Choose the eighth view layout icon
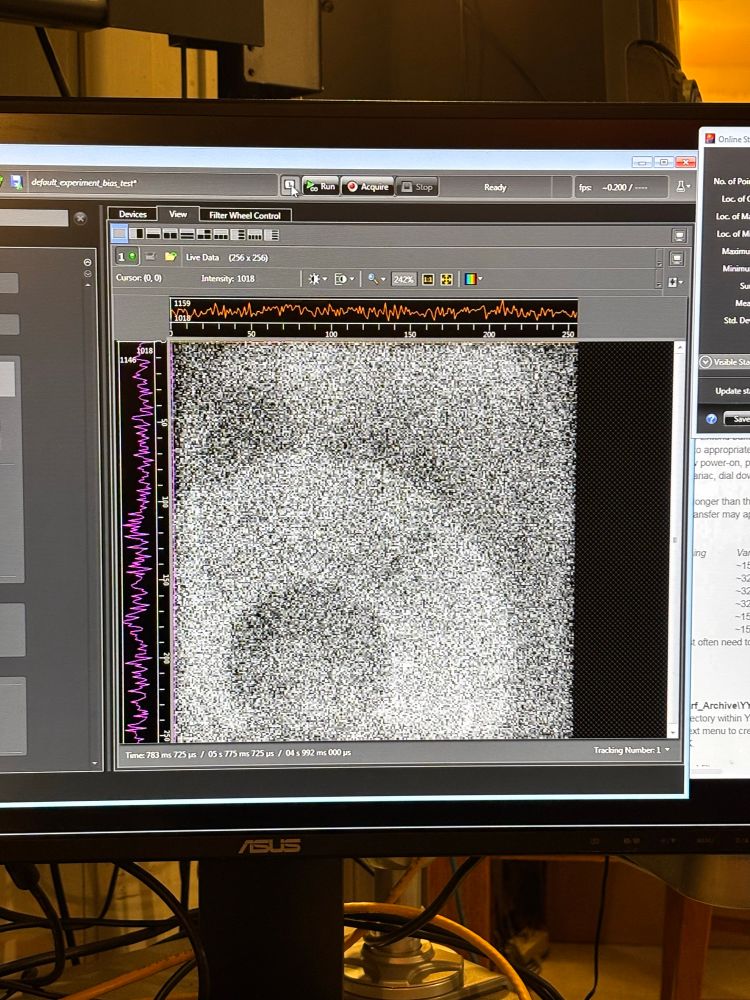Screen dimensions: 750x1000 point(238,234)
